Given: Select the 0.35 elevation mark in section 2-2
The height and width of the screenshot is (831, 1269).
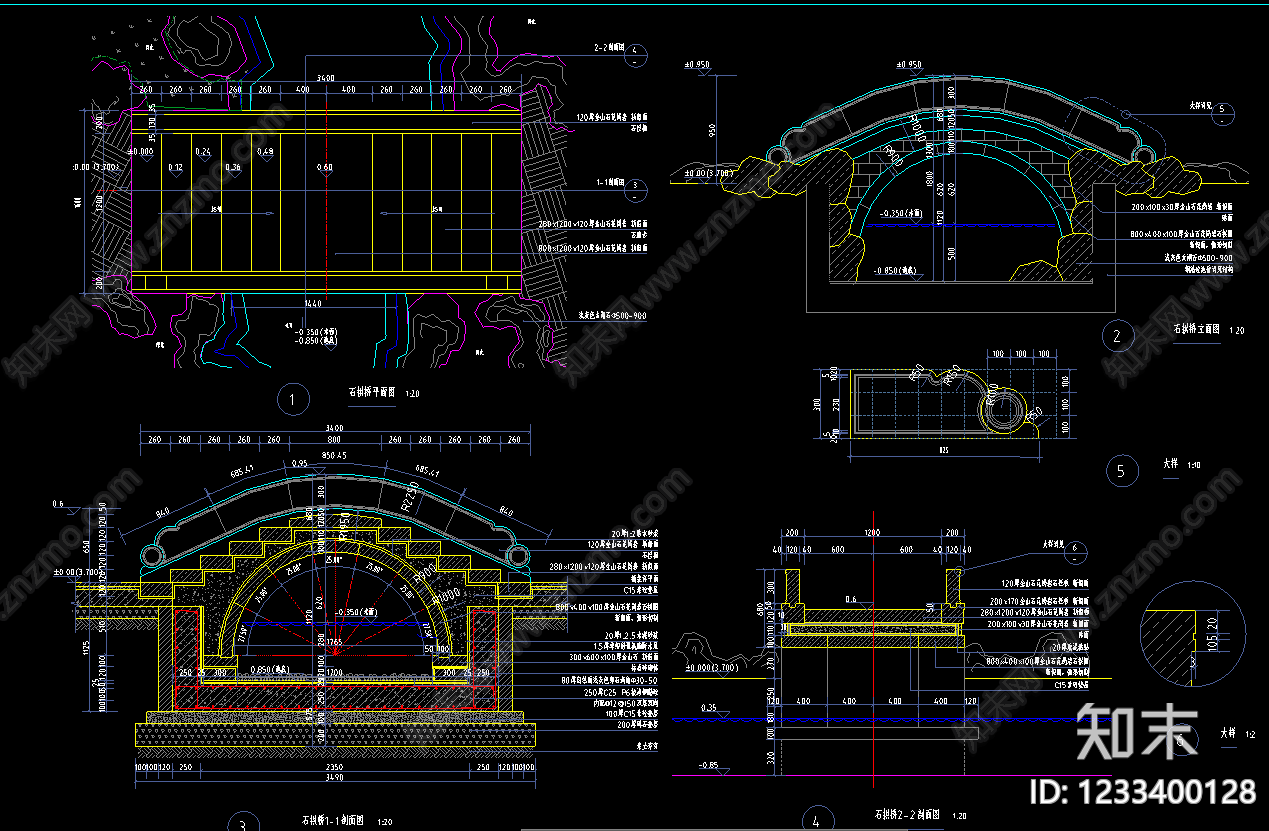Looking at the screenshot, I should 709,709.
